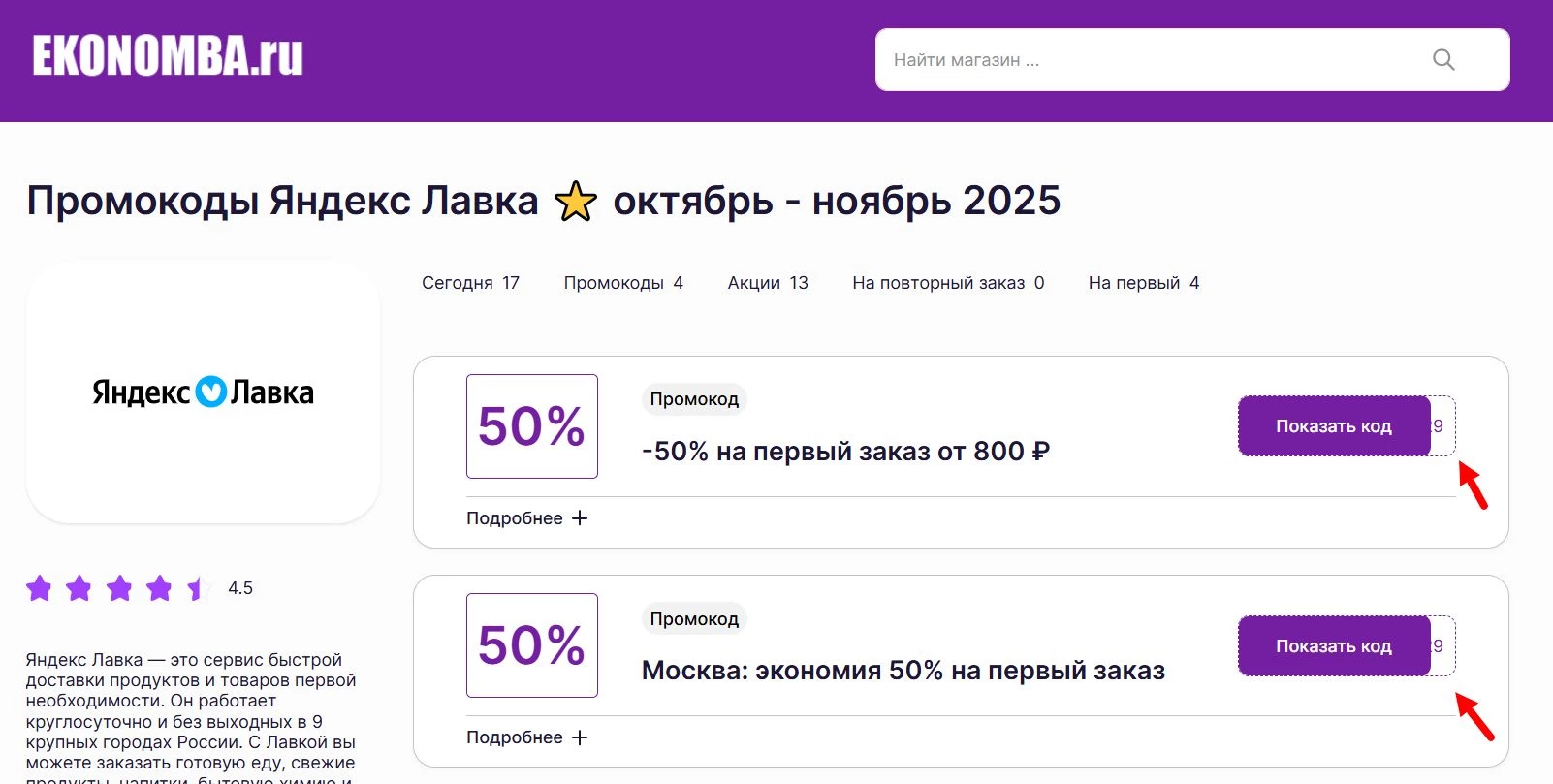The height and width of the screenshot is (784, 1553).
Task: Rate the store with the first star
Action: click(39, 588)
